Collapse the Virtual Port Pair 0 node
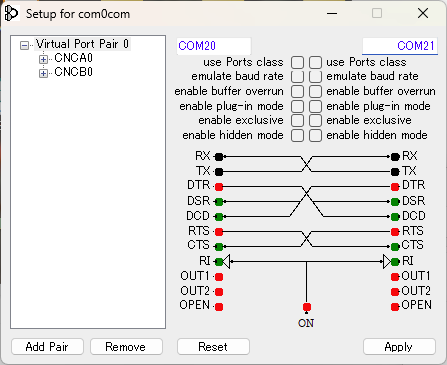 click(x=24, y=45)
